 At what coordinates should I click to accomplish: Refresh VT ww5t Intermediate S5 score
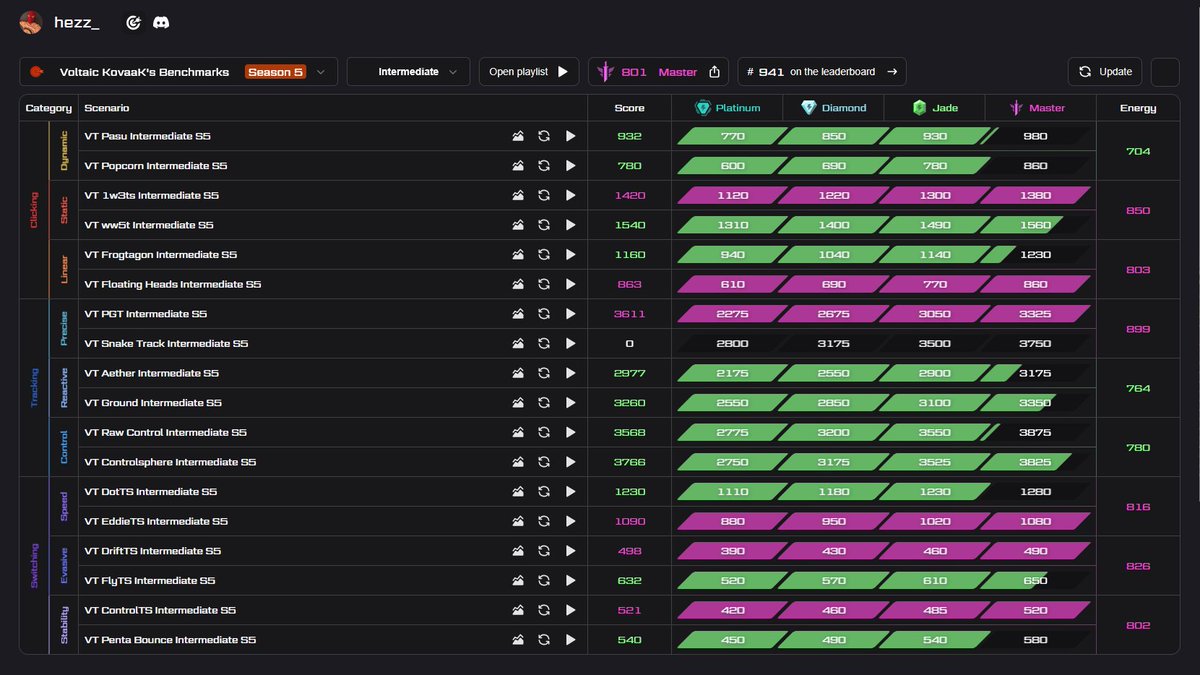click(544, 225)
